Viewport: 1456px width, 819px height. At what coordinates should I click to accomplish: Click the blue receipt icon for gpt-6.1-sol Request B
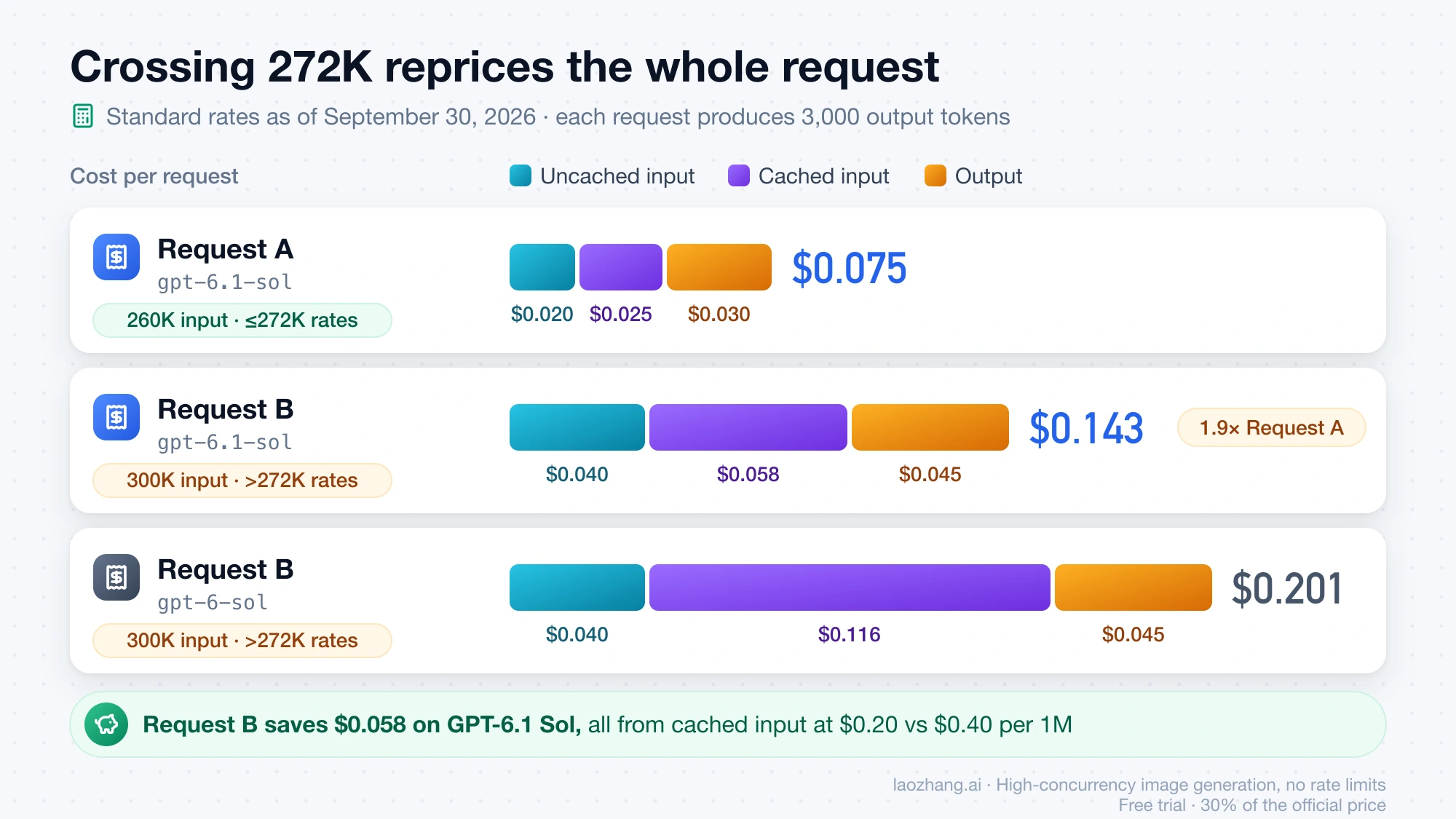click(116, 417)
